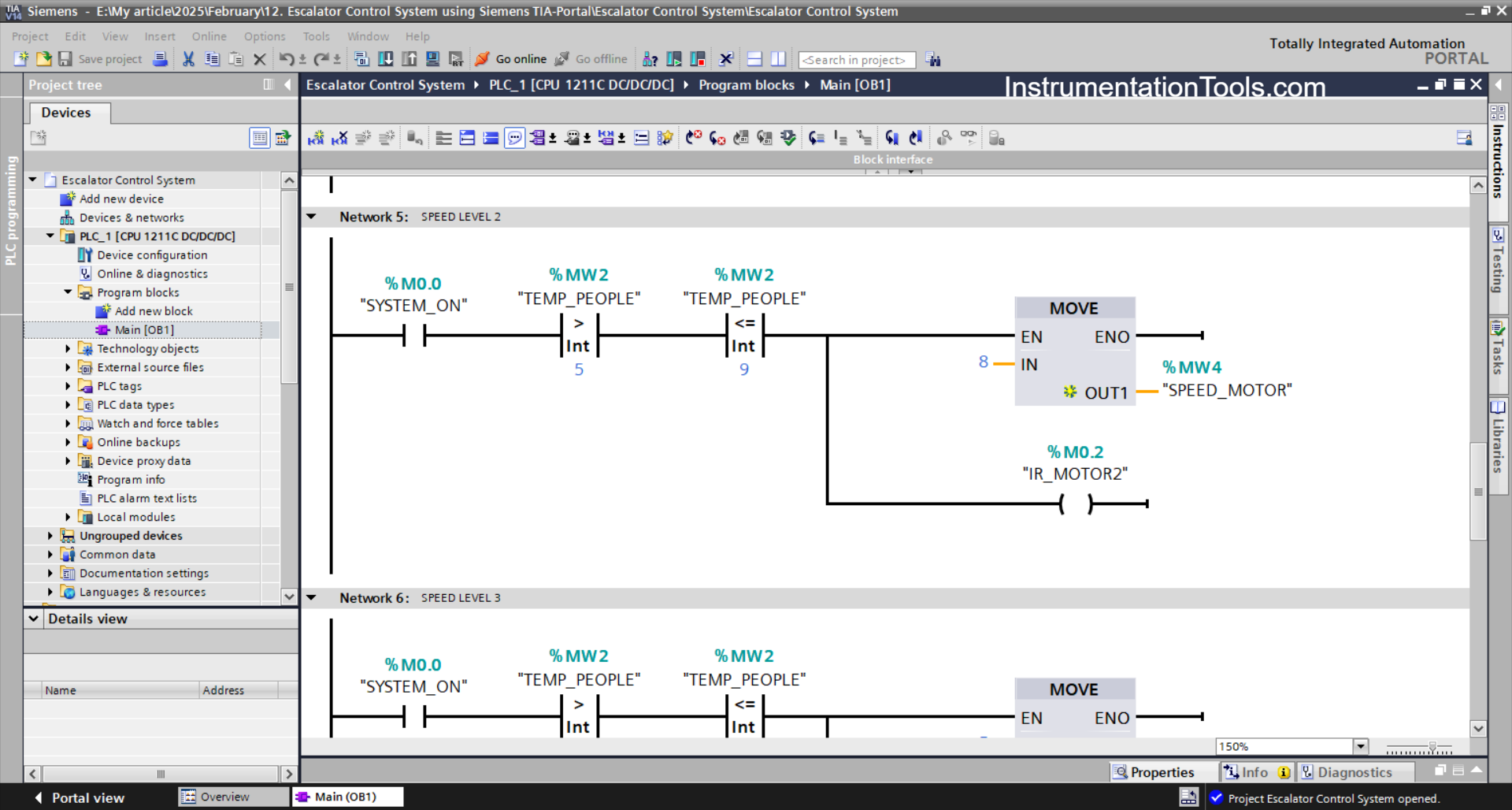Click the Insert network icon
This screenshot has width=1512, height=810.
(x=316, y=138)
